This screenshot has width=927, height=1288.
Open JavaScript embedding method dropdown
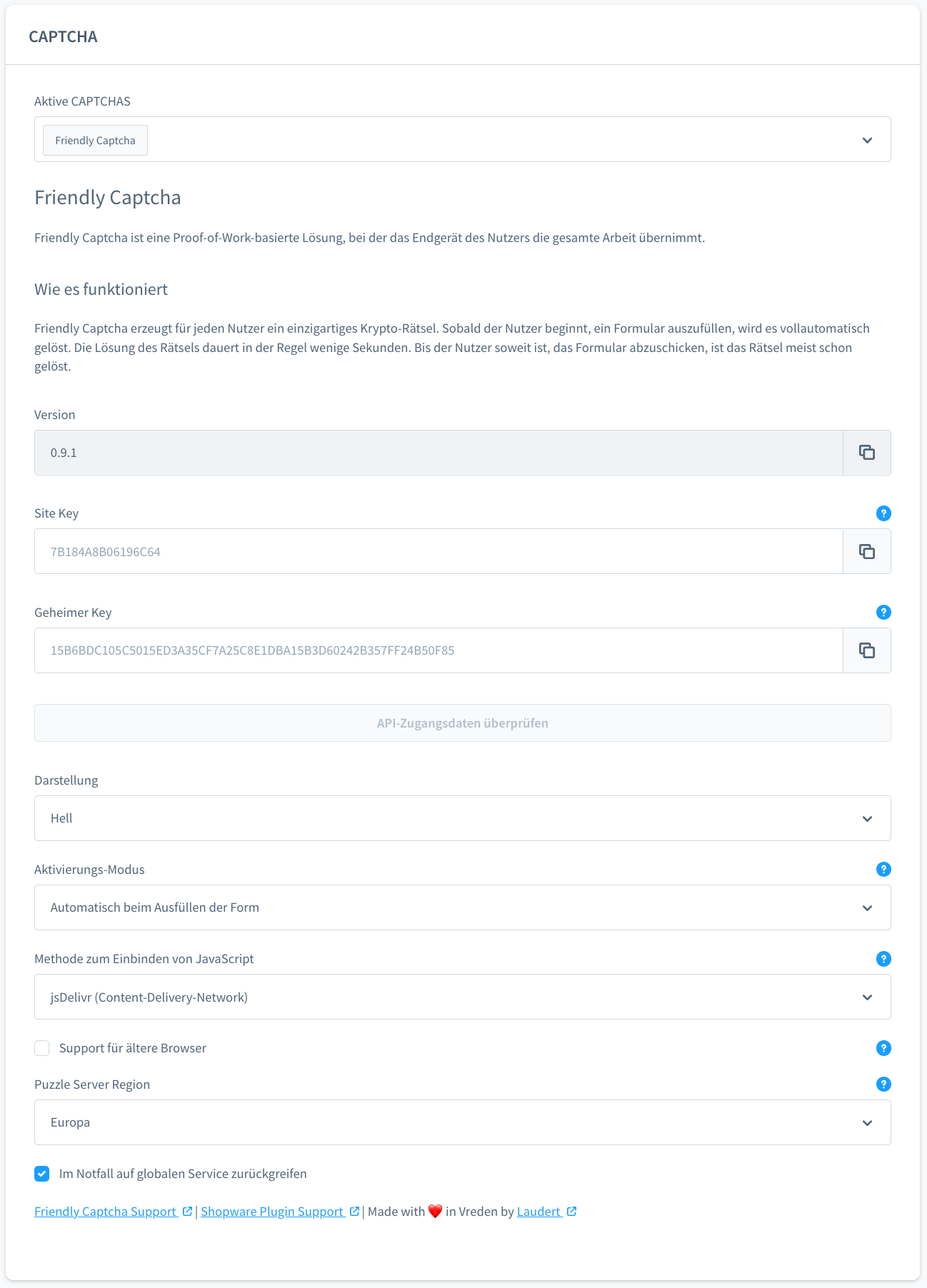[x=462, y=997]
